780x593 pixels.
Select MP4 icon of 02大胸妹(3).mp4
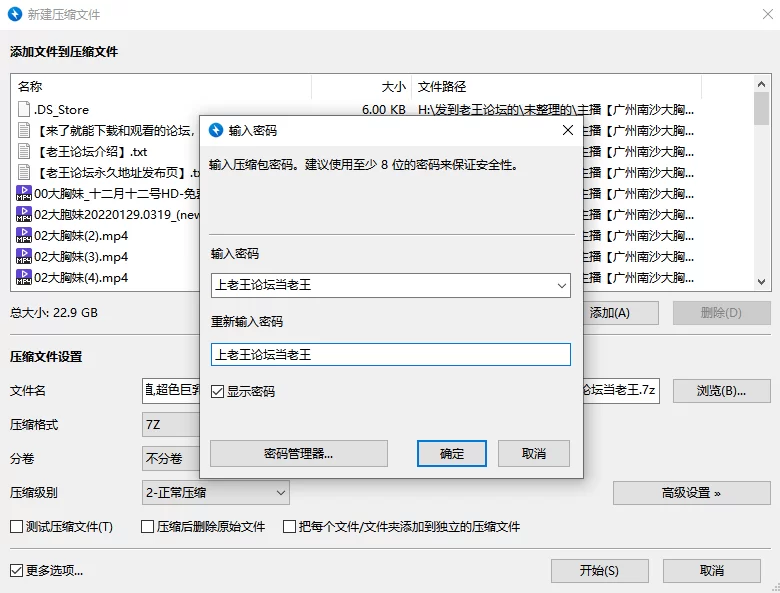click(x=24, y=256)
